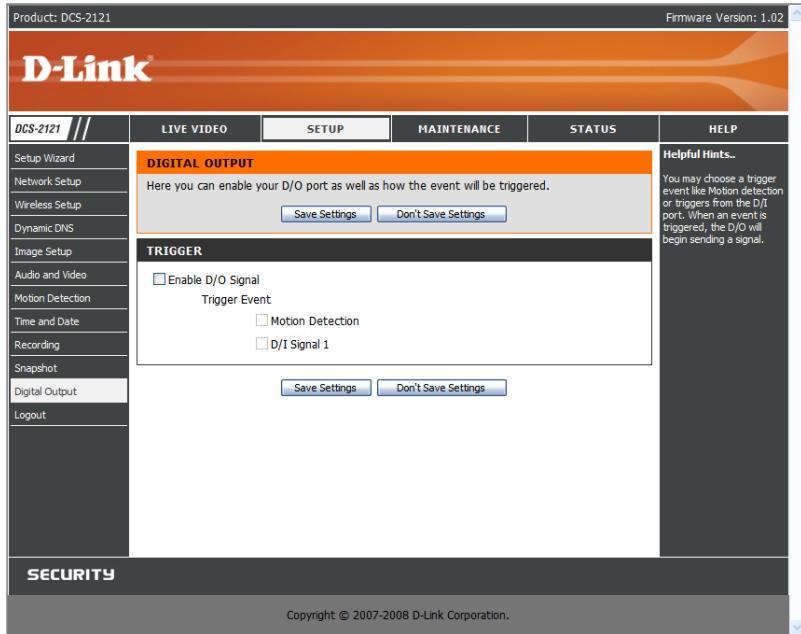Check the Motion Detection trigger event
Screen dimensions: 801x634
point(262,320)
